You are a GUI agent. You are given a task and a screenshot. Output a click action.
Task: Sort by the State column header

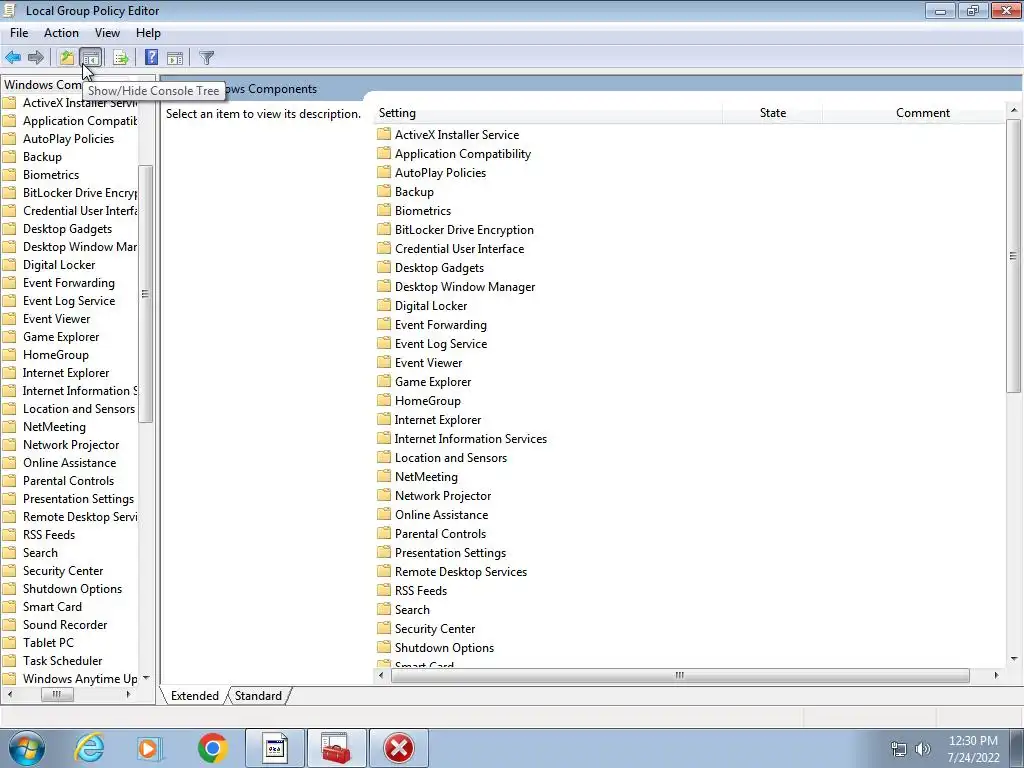(x=773, y=113)
